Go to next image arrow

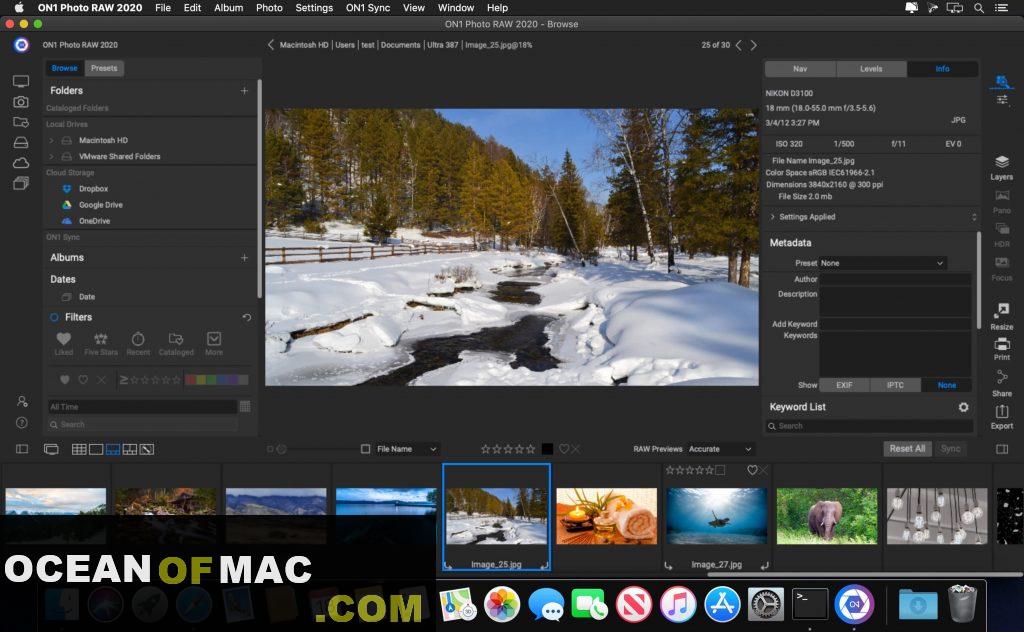click(x=754, y=45)
